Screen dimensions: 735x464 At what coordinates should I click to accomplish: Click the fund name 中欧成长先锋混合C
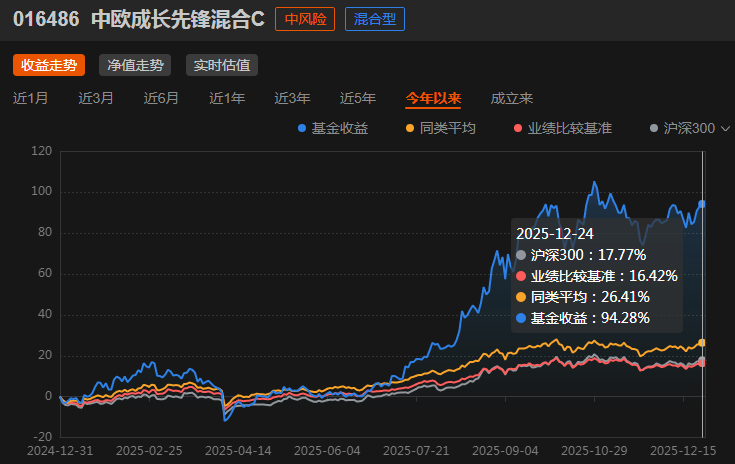click(178, 19)
